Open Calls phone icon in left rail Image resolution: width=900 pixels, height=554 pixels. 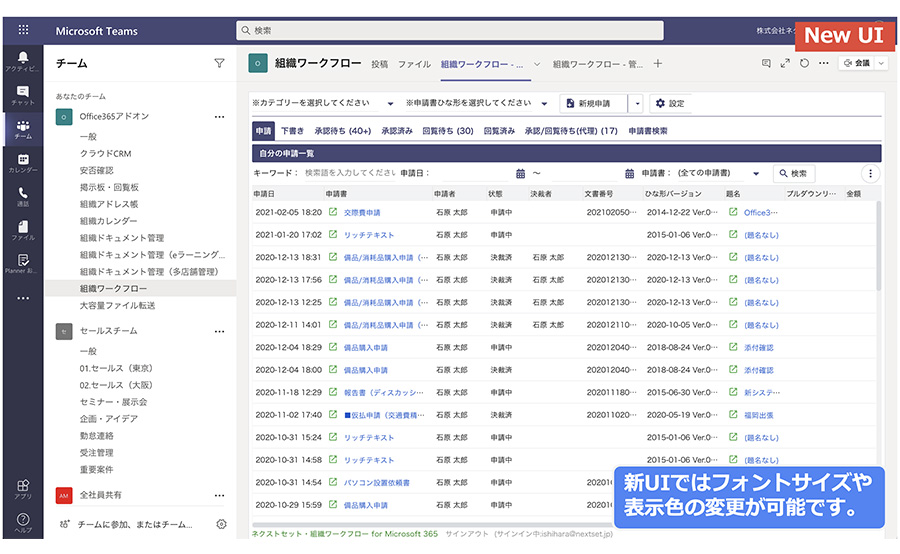[23, 196]
